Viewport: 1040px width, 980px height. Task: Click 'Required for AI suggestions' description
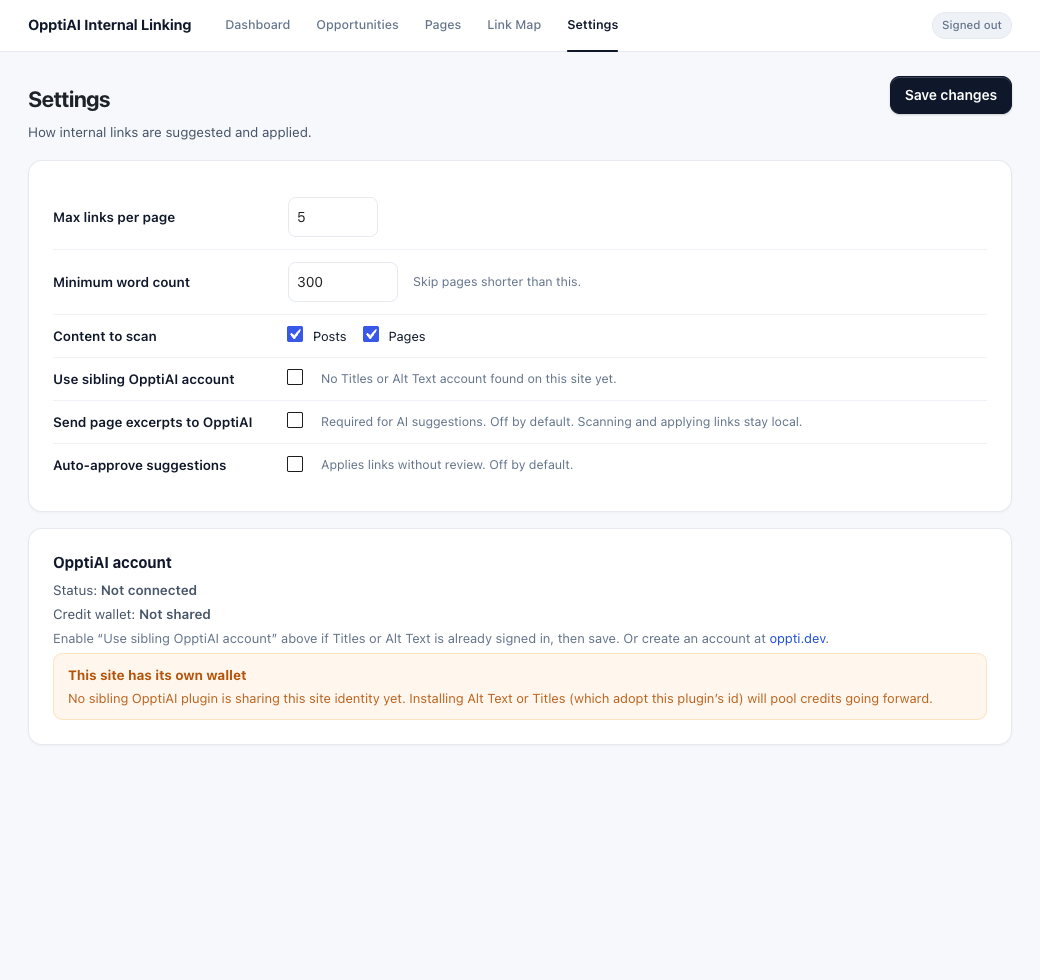pyautogui.click(x=561, y=422)
